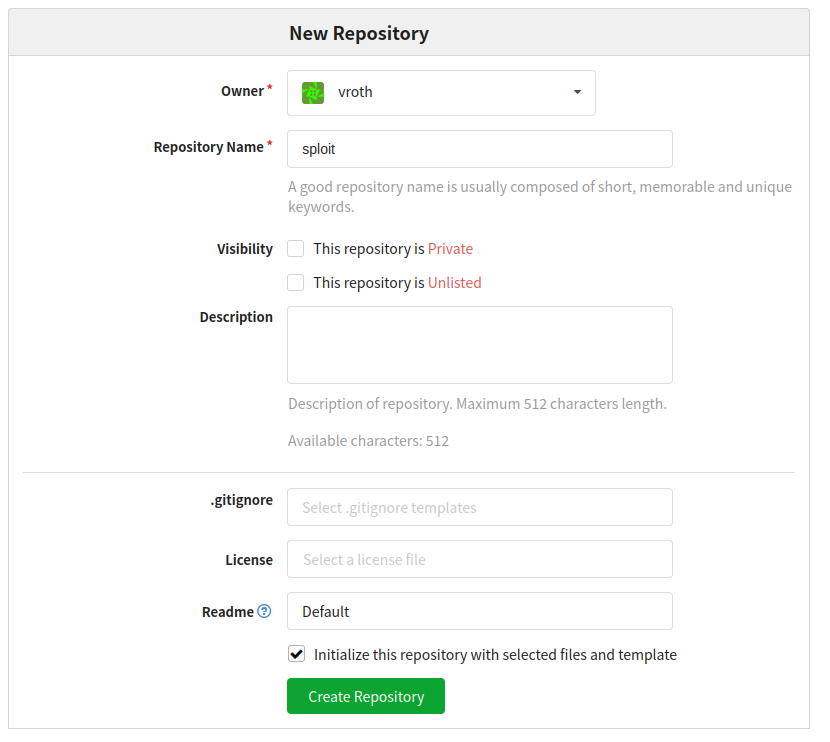Open the Readme help question-mark icon
The image size is (830, 742).
(x=264, y=611)
